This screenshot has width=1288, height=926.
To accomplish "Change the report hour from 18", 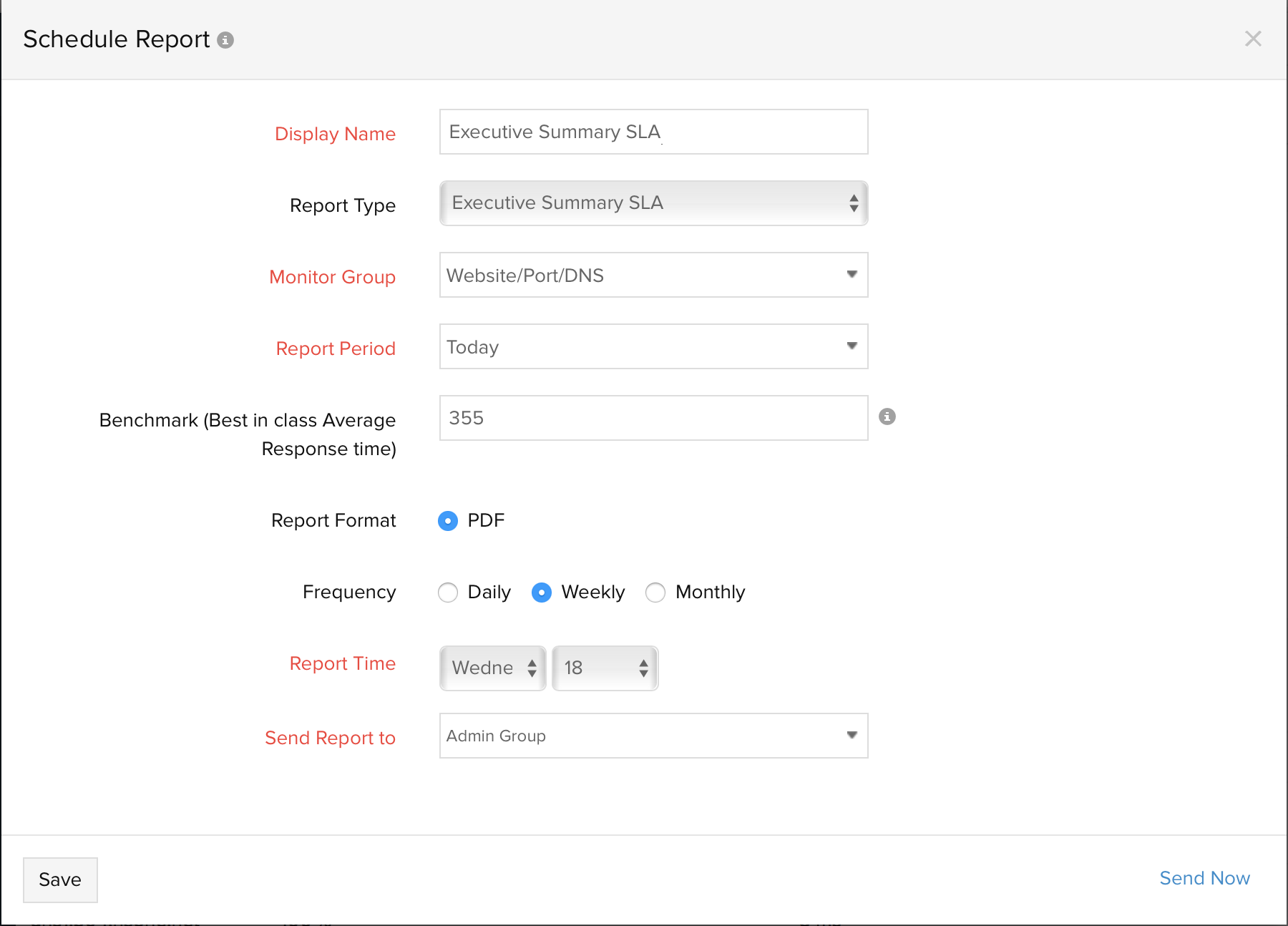I will tap(605, 668).
